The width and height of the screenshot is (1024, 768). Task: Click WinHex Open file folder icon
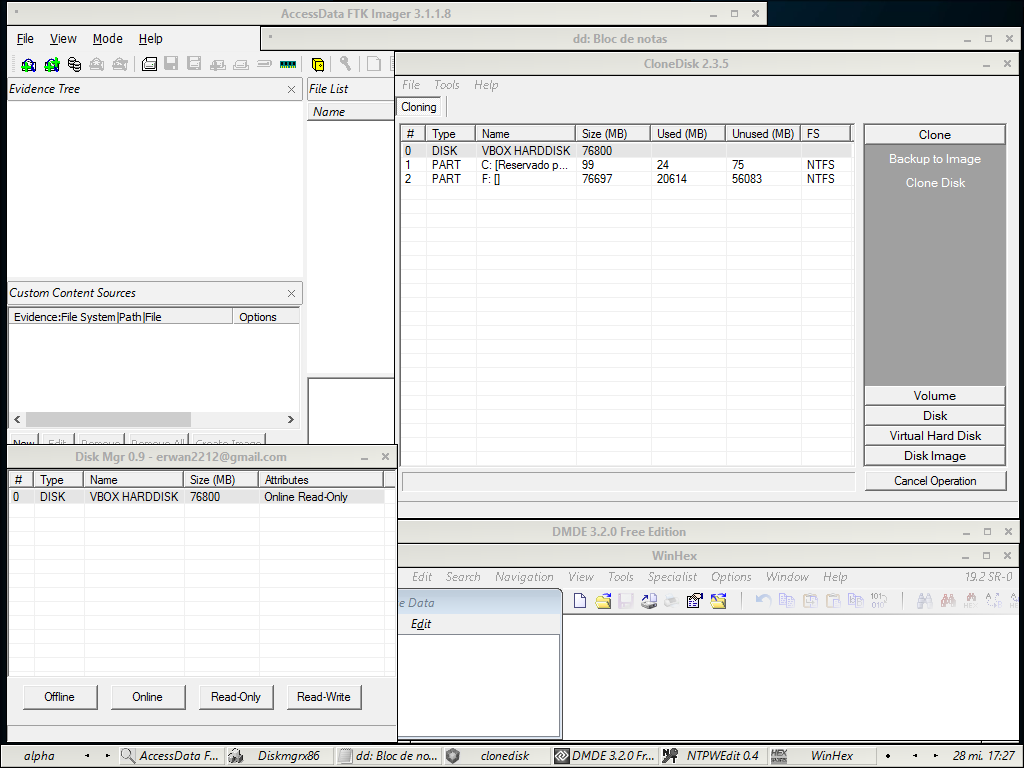click(603, 601)
